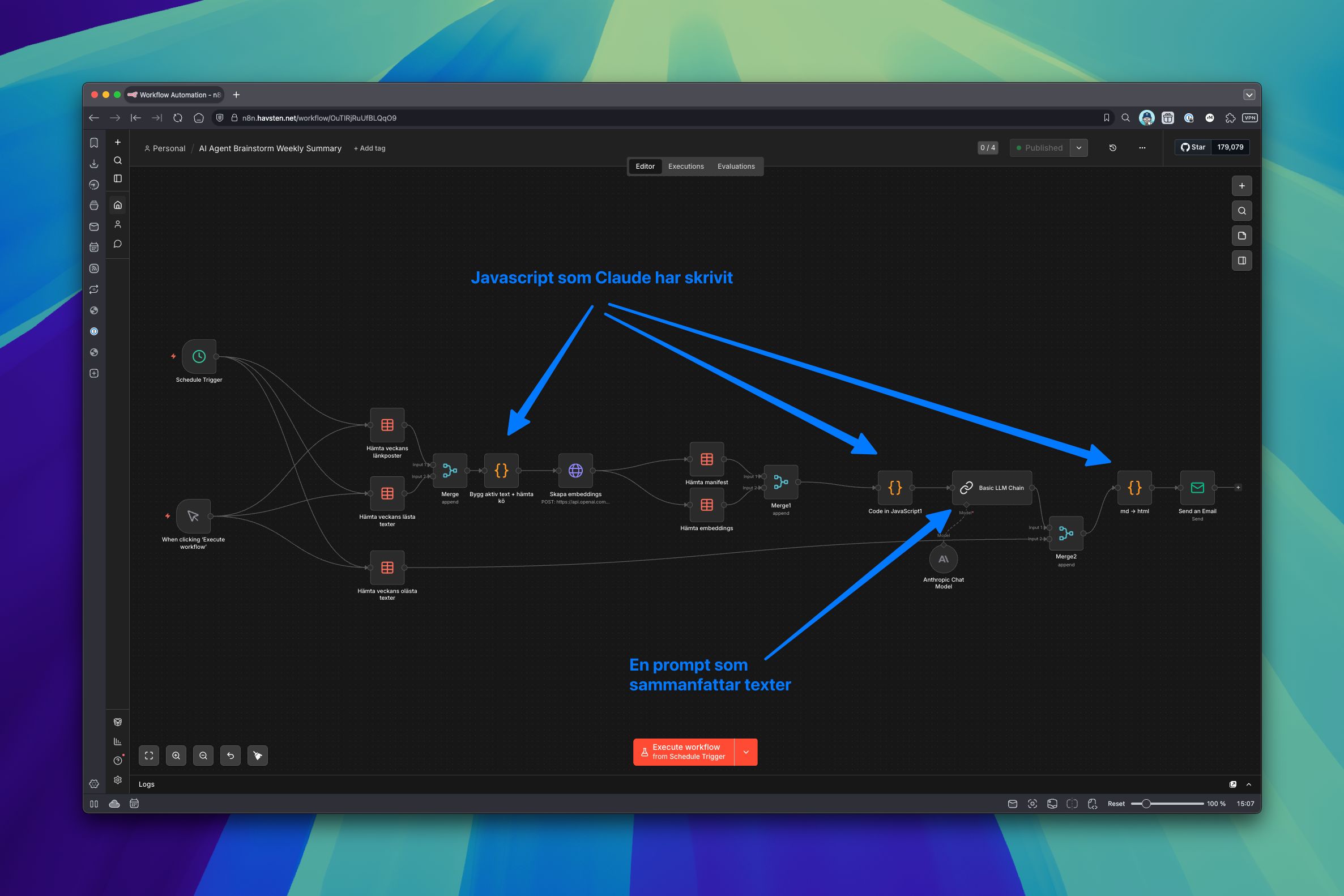Screen dimensions: 1344x896
Task: Click the zoom to fit button
Action: point(148,756)
